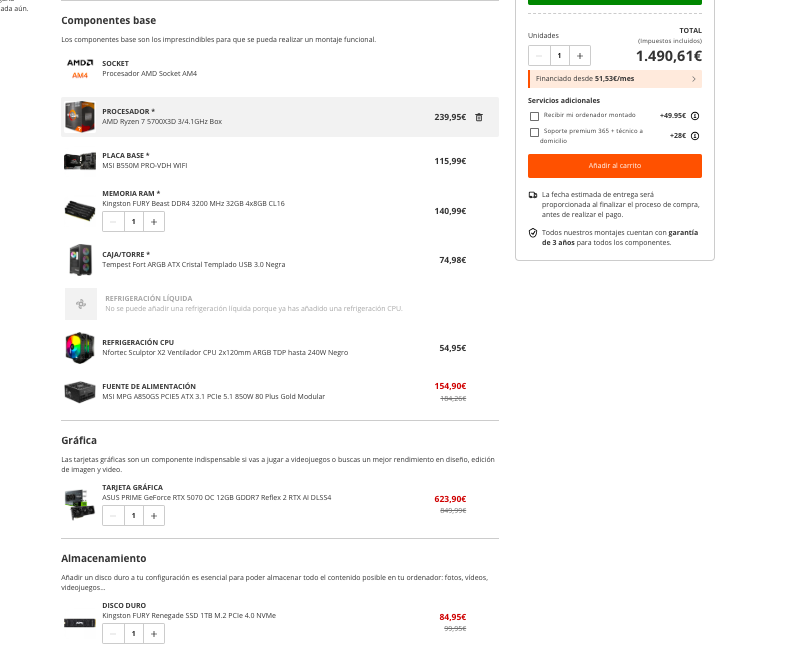Image resolution: width=792 pixels, height=651 pixels.
Task: Click the Tempest Fort ARGB case image
Action: tap(80, 259)
